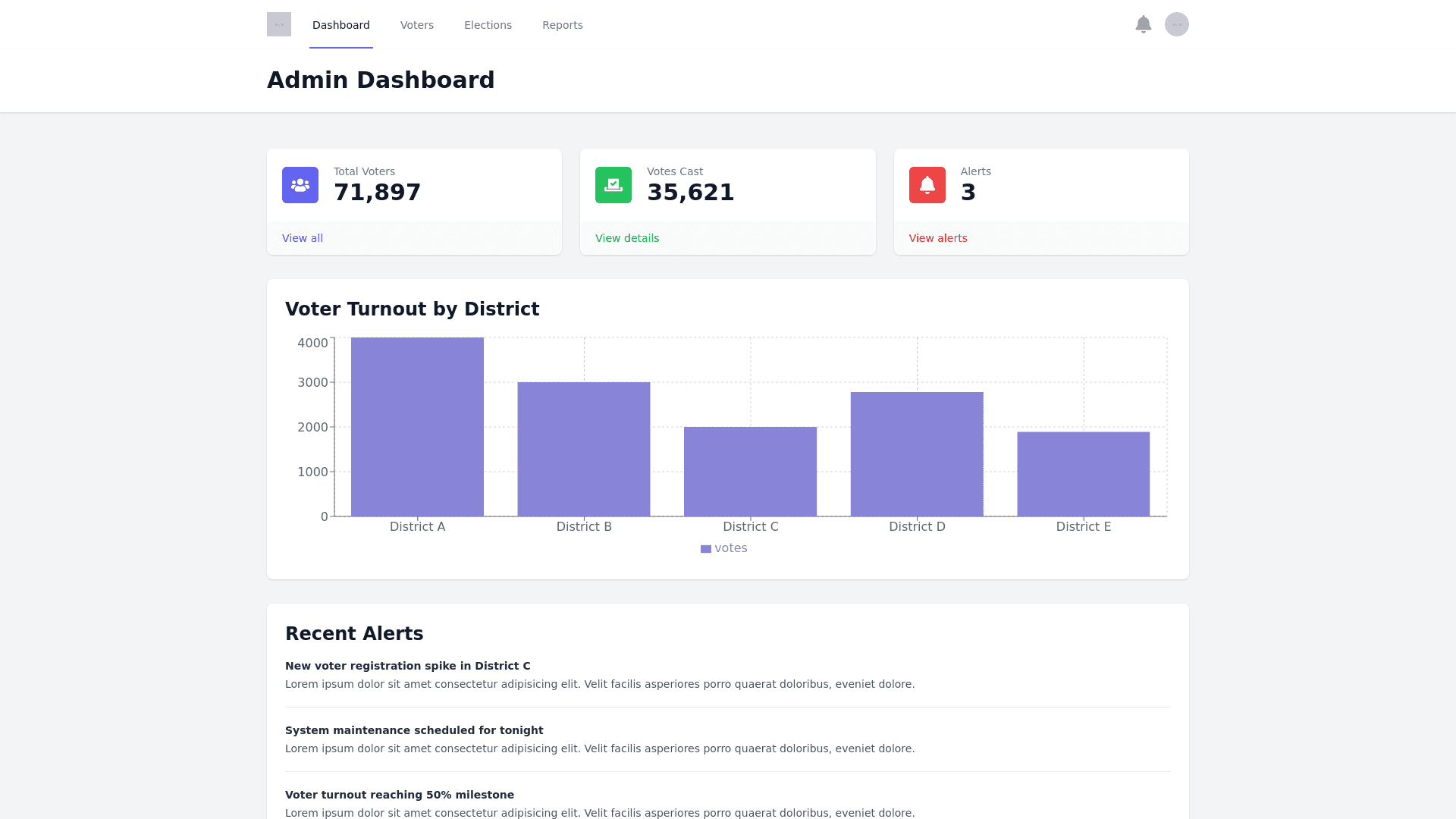Click the site logo in navbar
This screenshot has width=1456, height=819.
(x=279, y=24)
